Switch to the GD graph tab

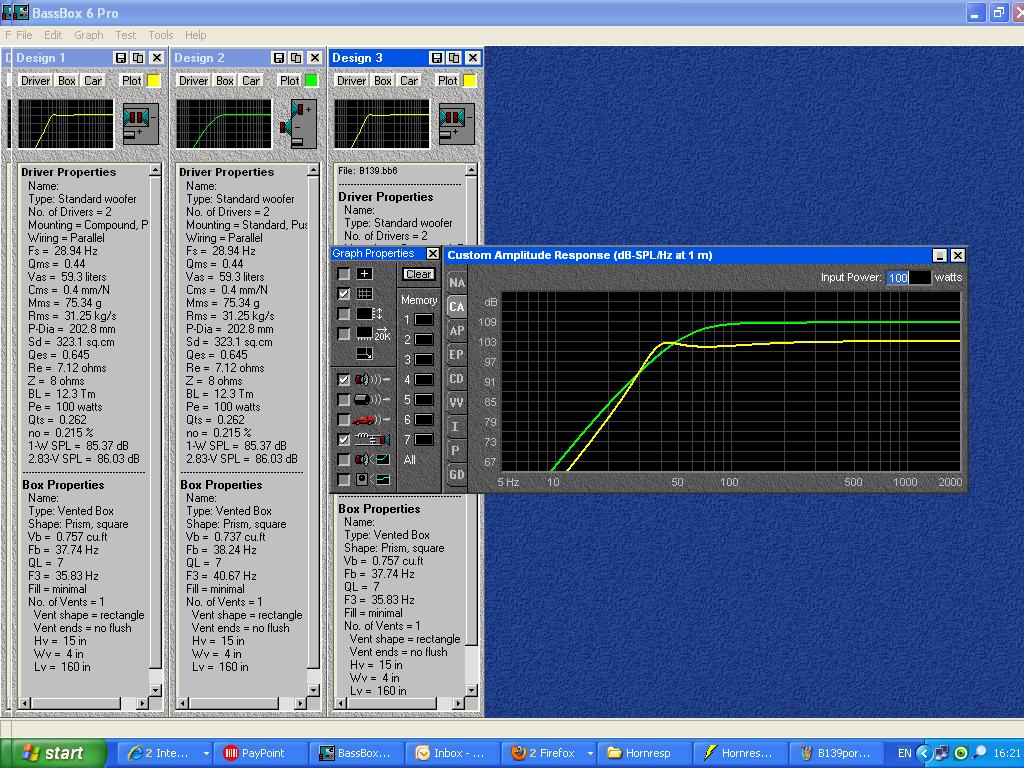point(457,475)
